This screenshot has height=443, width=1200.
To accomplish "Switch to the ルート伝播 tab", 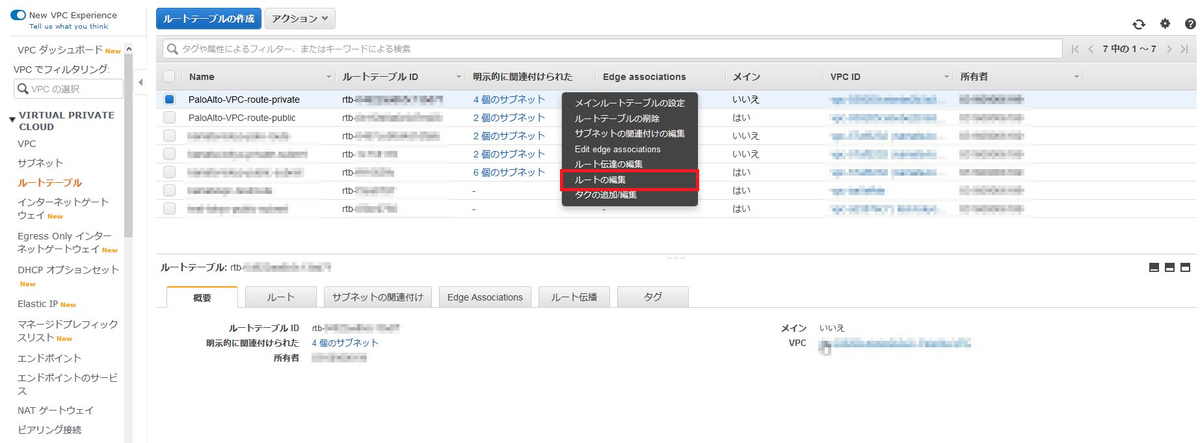I will (x=575, y=297).
